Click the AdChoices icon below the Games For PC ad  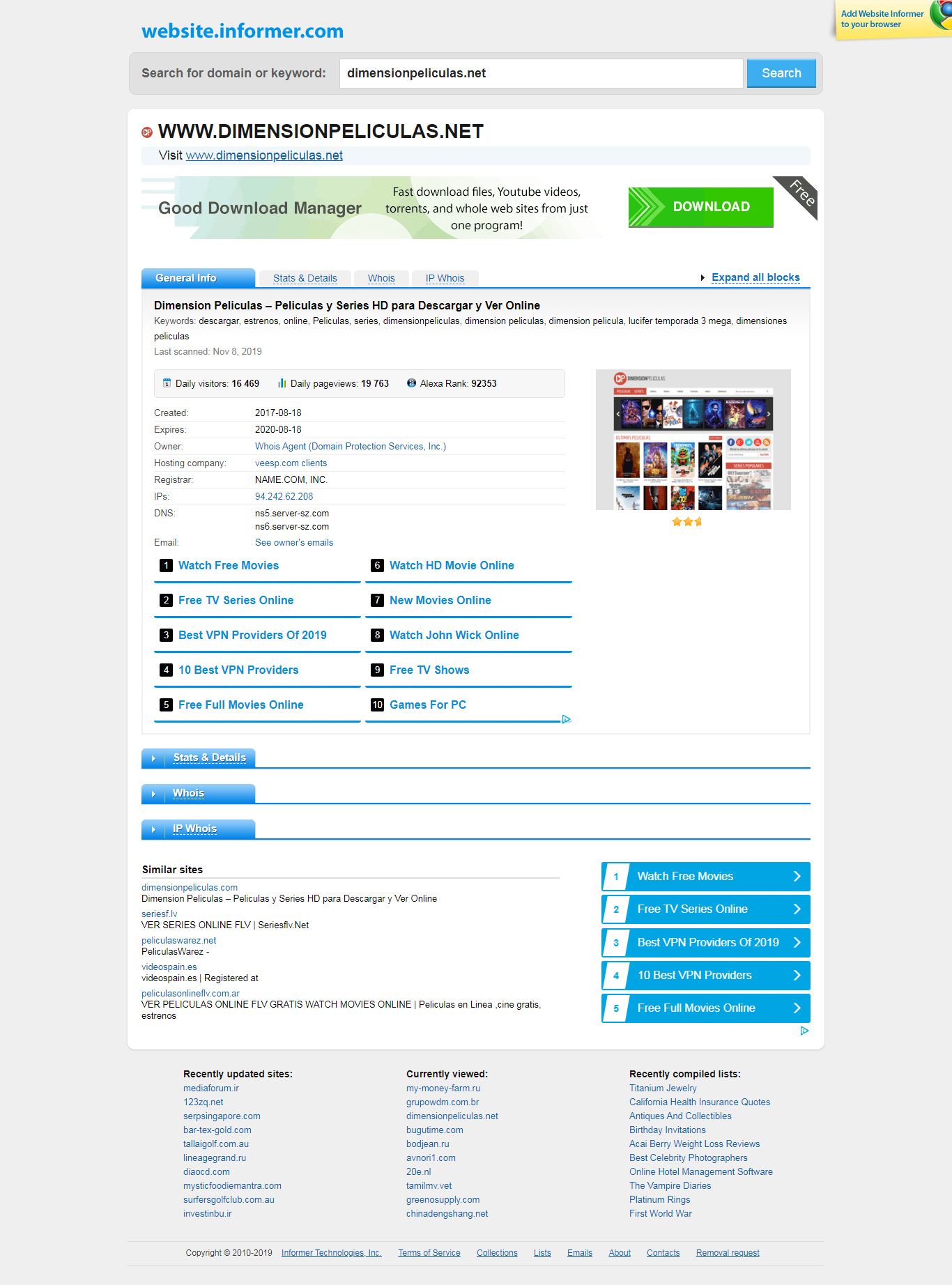[x=567, y=719]
